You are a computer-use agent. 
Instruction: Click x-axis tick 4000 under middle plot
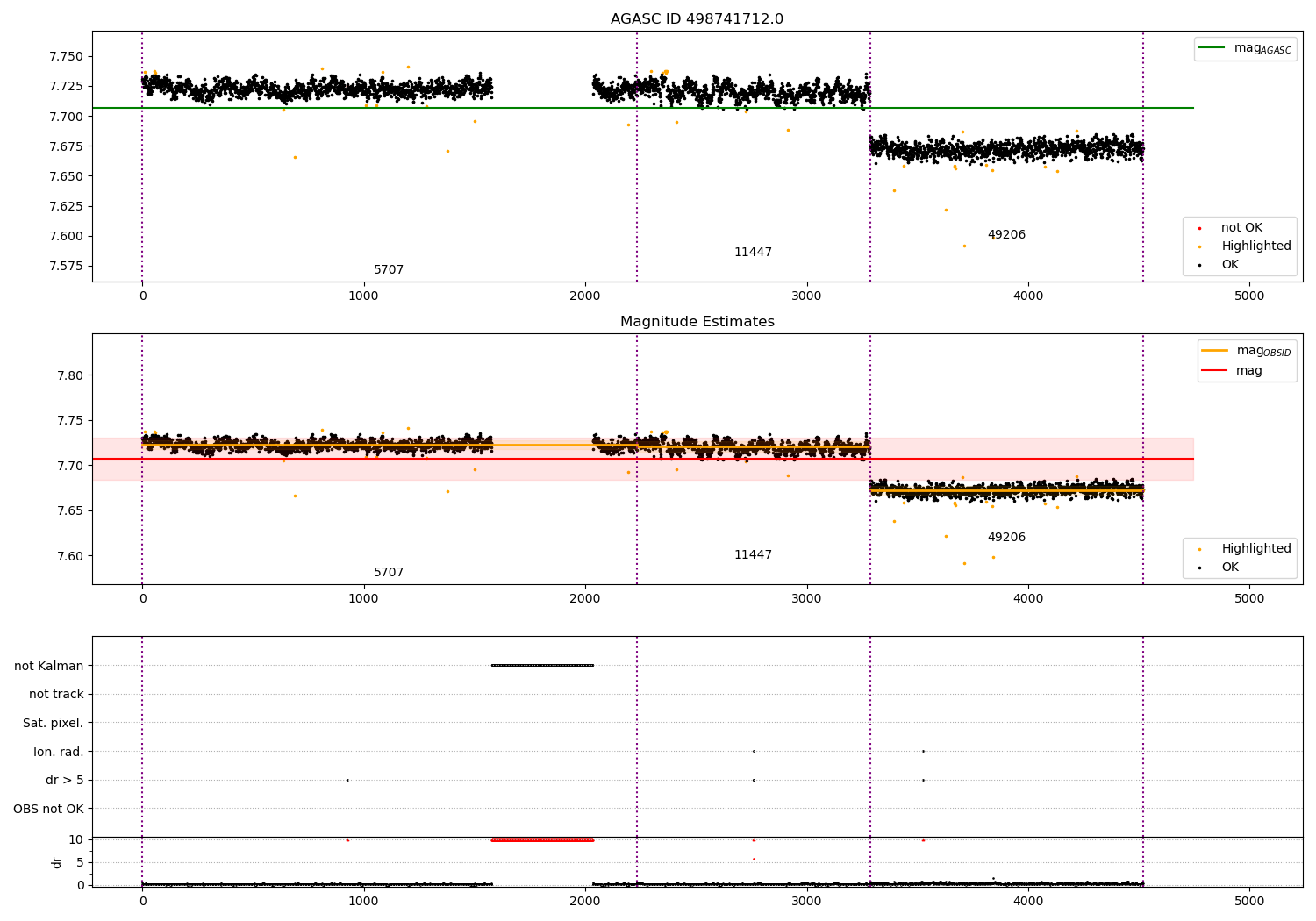pyautogui.click(x=1028, y=598)
